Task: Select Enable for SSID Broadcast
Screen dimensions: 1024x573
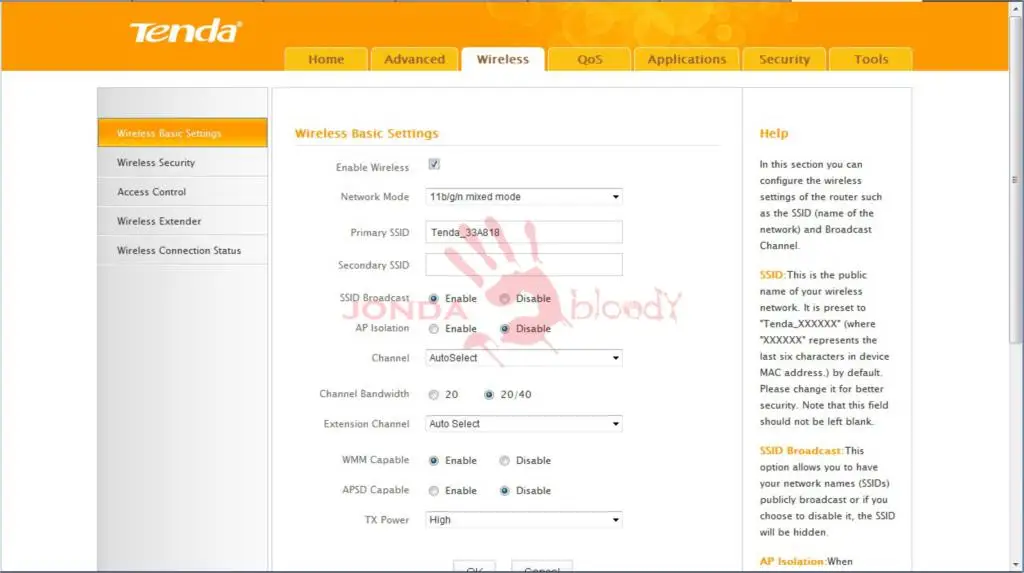Action: [x=434, y=299]
